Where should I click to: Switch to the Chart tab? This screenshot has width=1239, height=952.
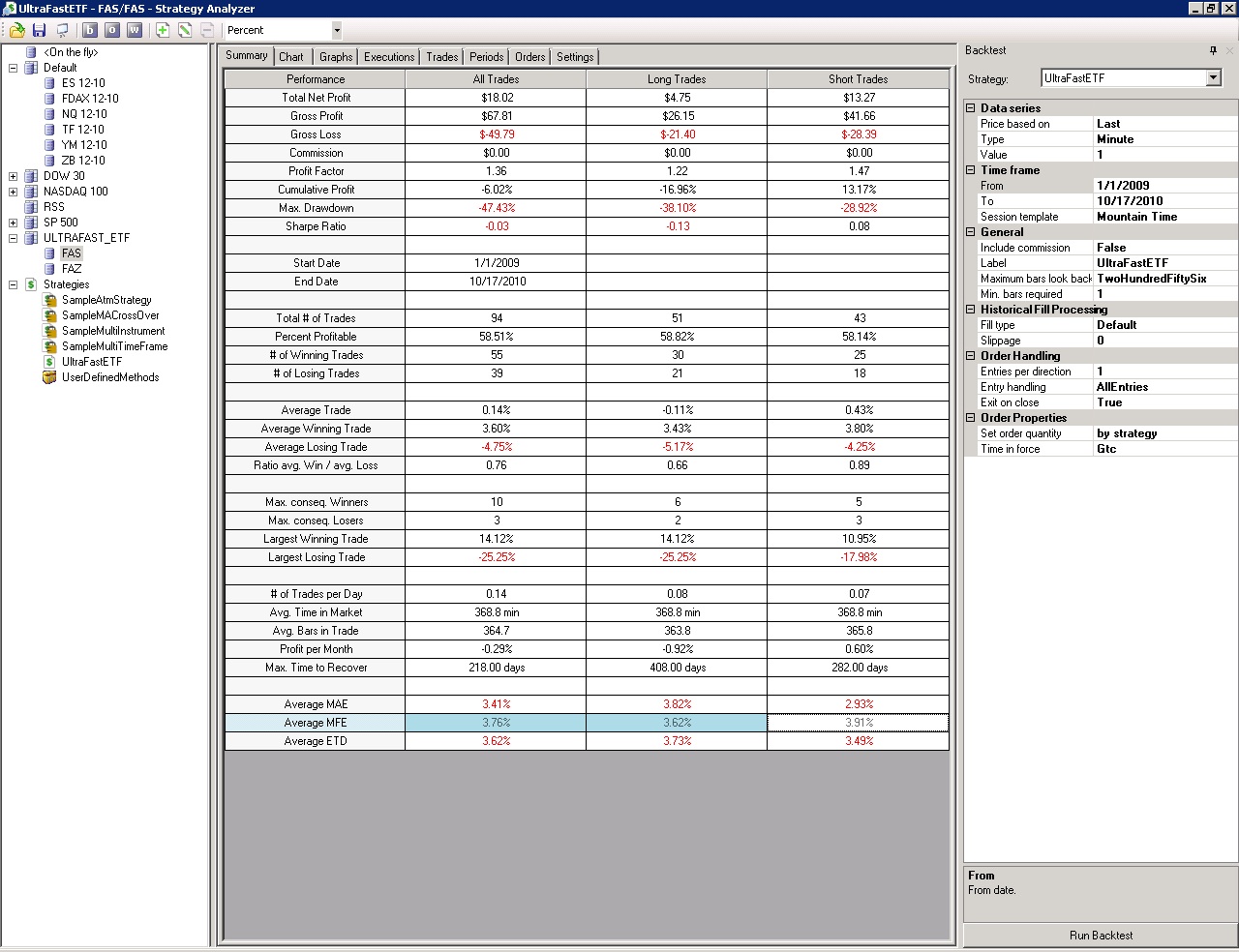click(291, 57)
